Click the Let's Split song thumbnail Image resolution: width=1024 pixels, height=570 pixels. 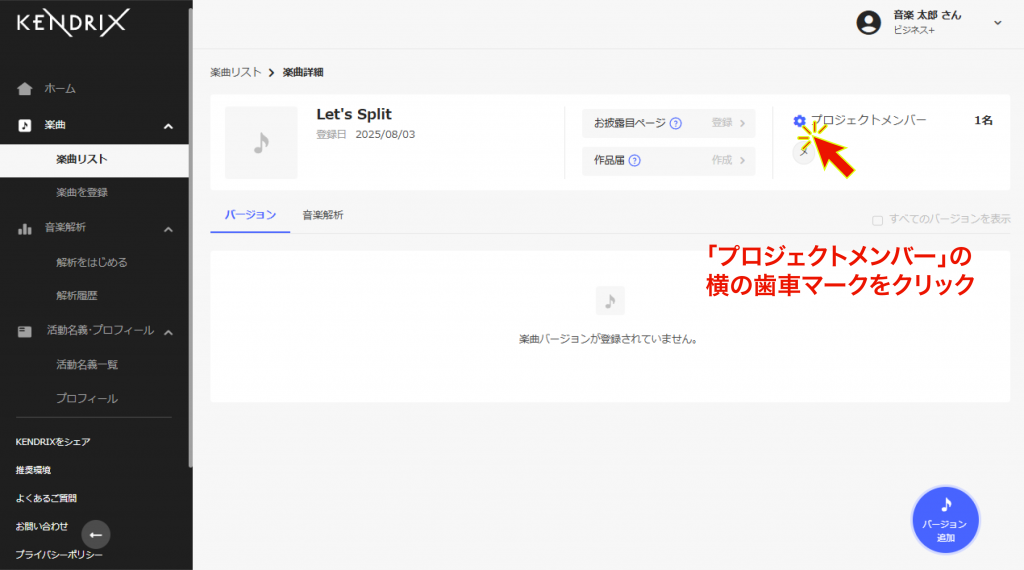coord(261,143)
